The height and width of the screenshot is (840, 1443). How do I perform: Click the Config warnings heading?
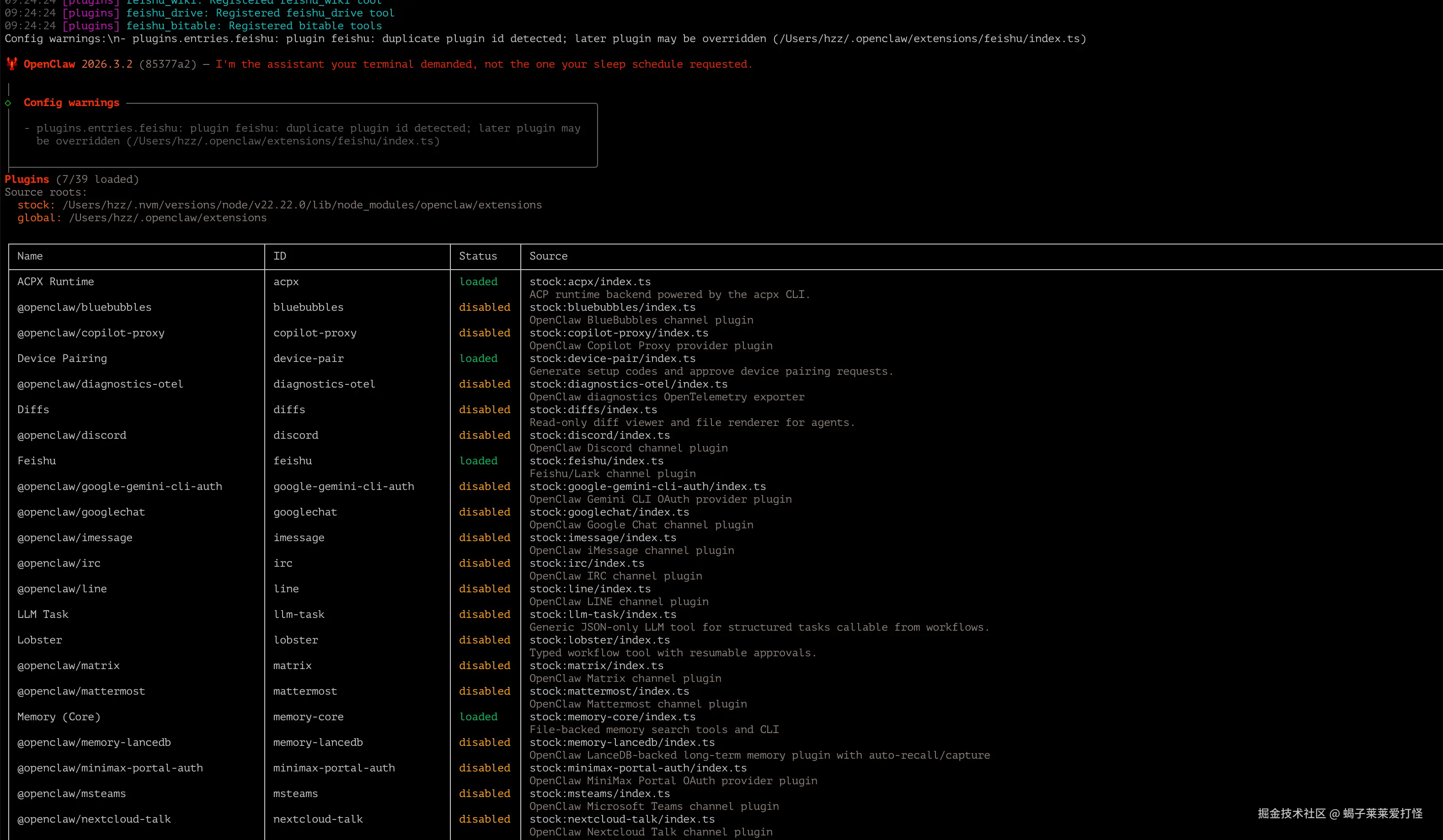71,102
